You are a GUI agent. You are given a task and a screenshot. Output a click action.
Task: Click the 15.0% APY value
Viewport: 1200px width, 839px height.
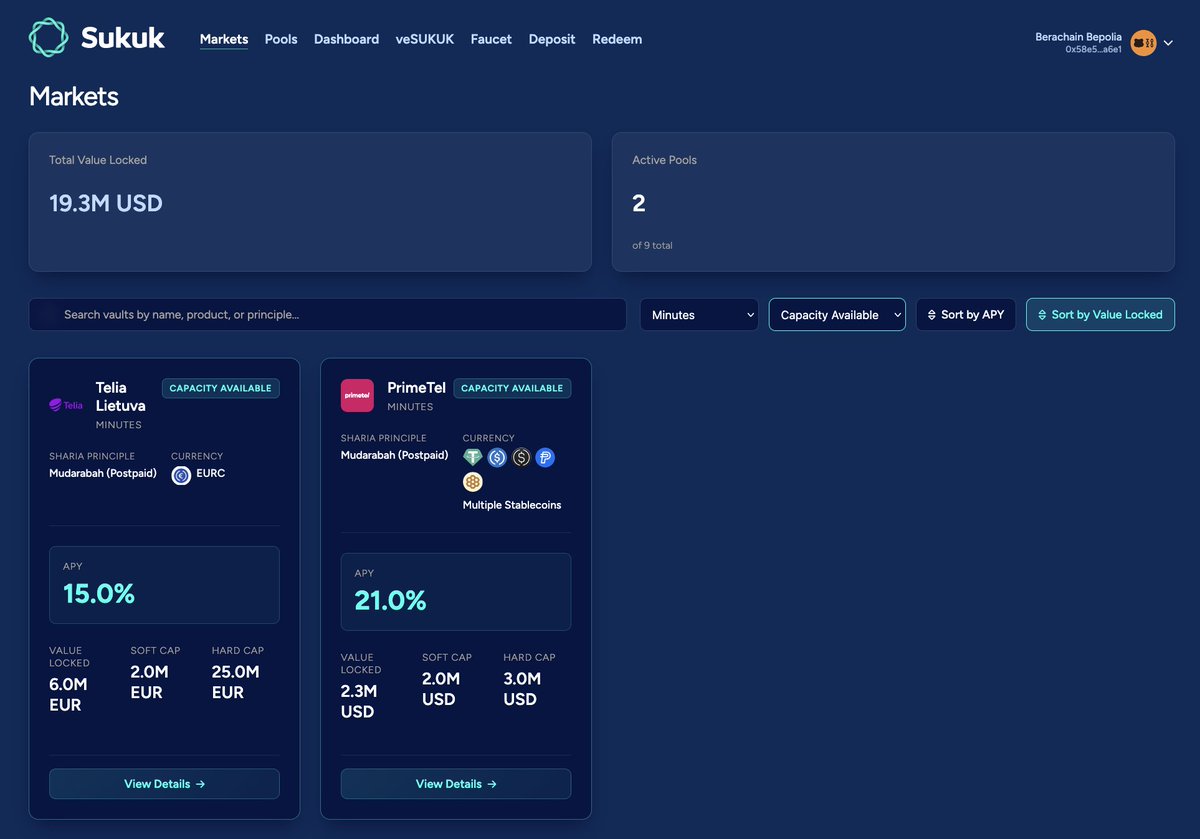[99, 594]
